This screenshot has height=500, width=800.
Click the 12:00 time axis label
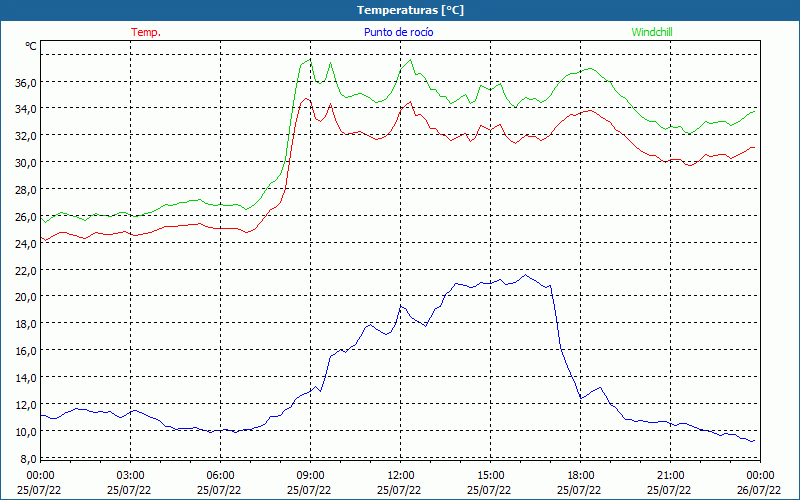(x=401, y=475)
